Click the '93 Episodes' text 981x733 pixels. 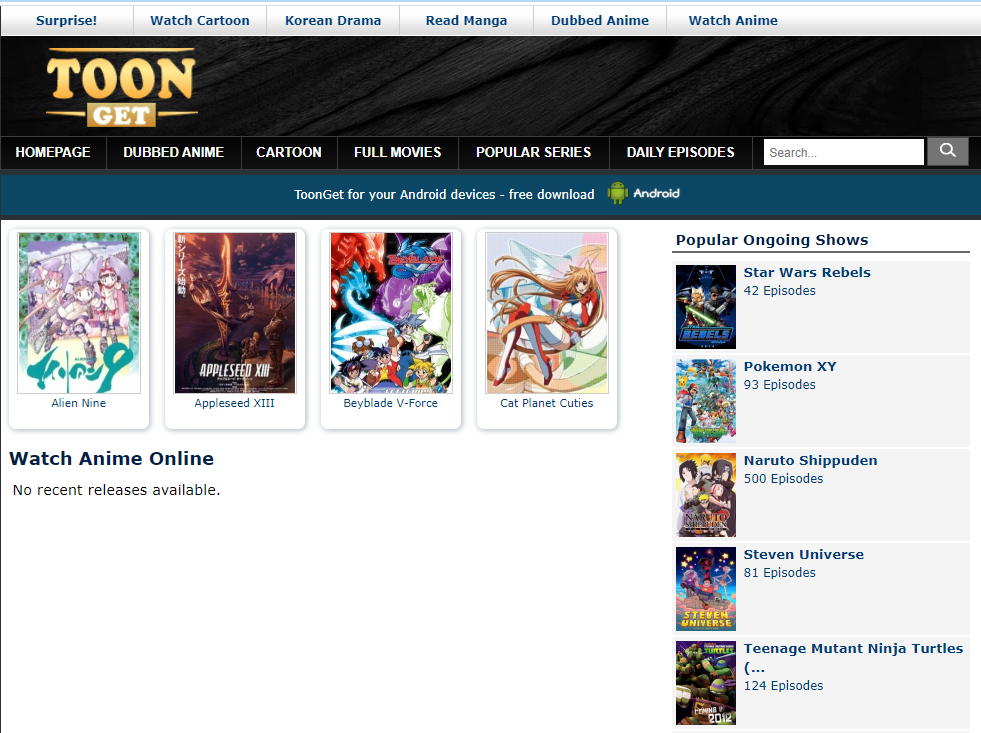[780, 385]
